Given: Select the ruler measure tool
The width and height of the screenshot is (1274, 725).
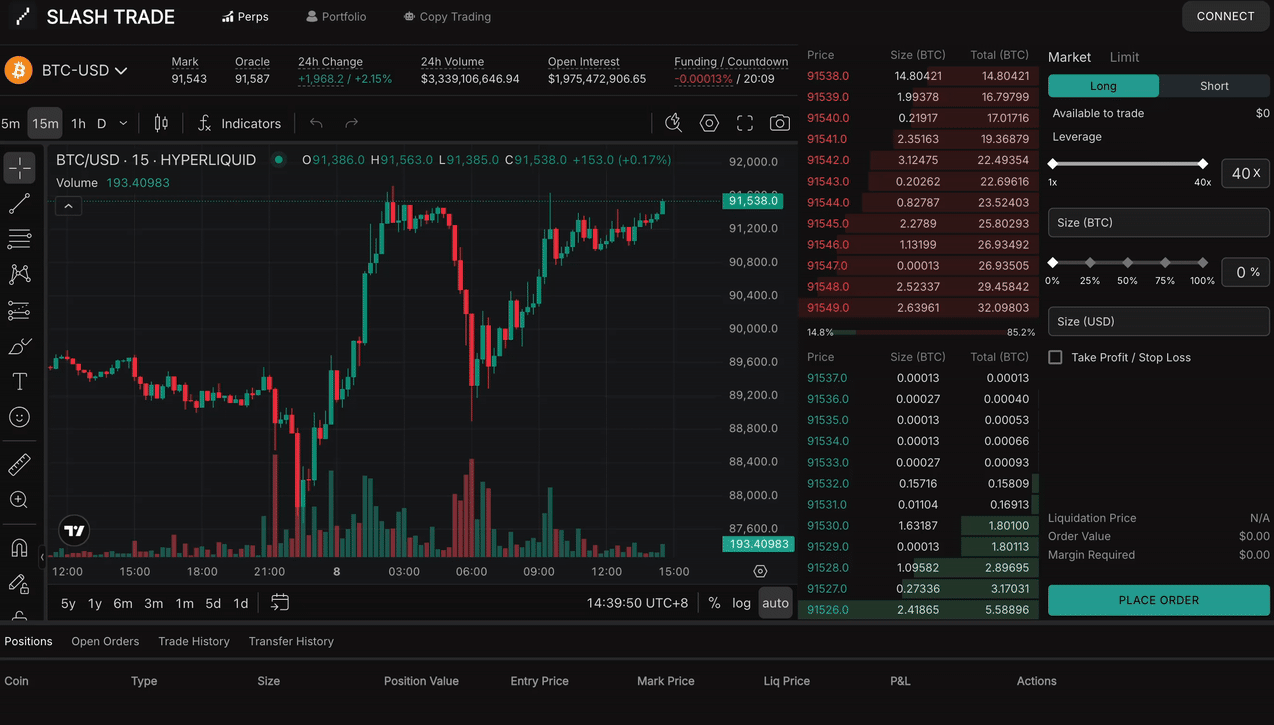Looking at the screenshot, I should [x=19, y=464].
